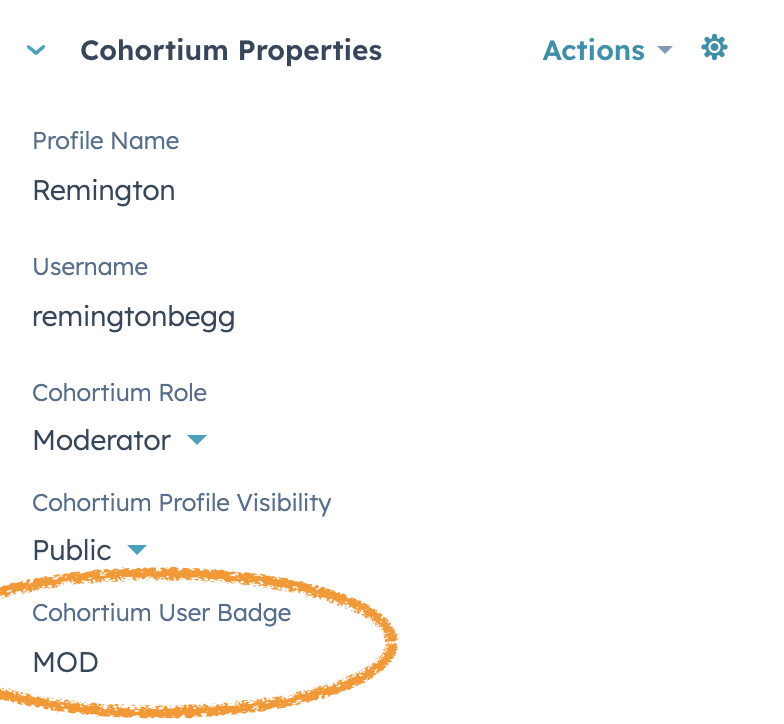This screenshot has width=784, height=724.
Task: Select the Cohortium Role property label
Action: click(x=120, y=392)
